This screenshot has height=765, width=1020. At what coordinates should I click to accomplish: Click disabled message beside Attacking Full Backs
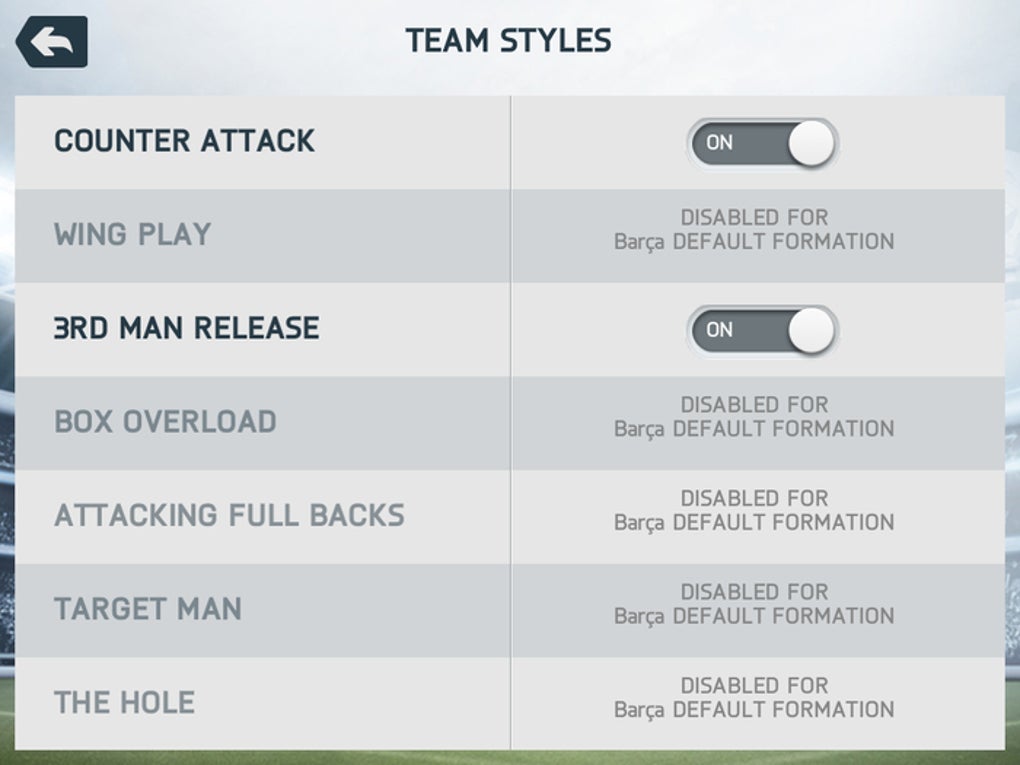click(x=755, y=511)
